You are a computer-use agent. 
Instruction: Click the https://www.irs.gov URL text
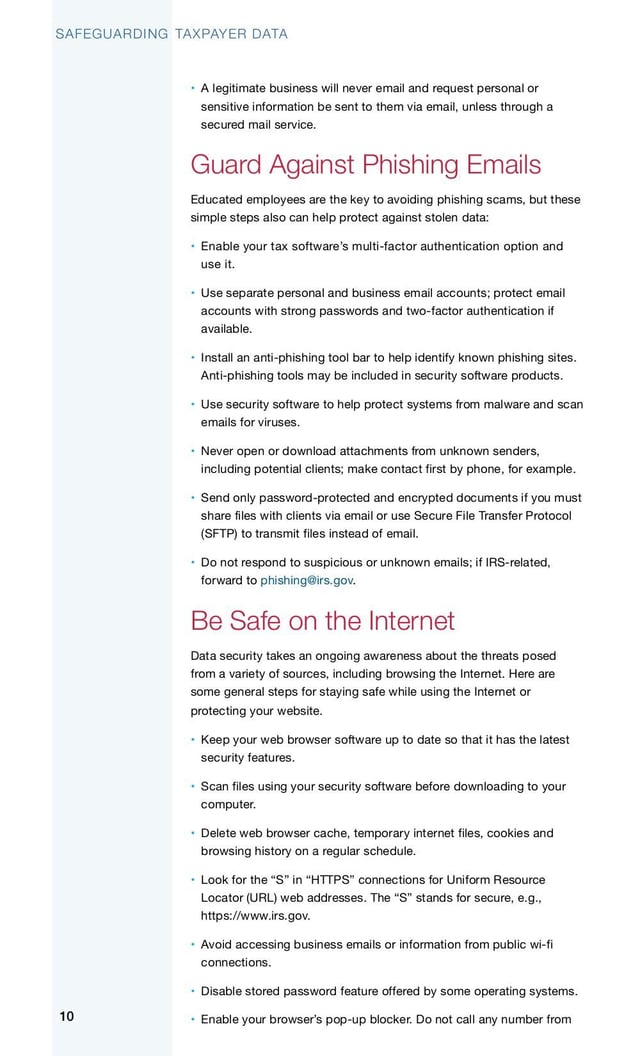pos(255,915)
